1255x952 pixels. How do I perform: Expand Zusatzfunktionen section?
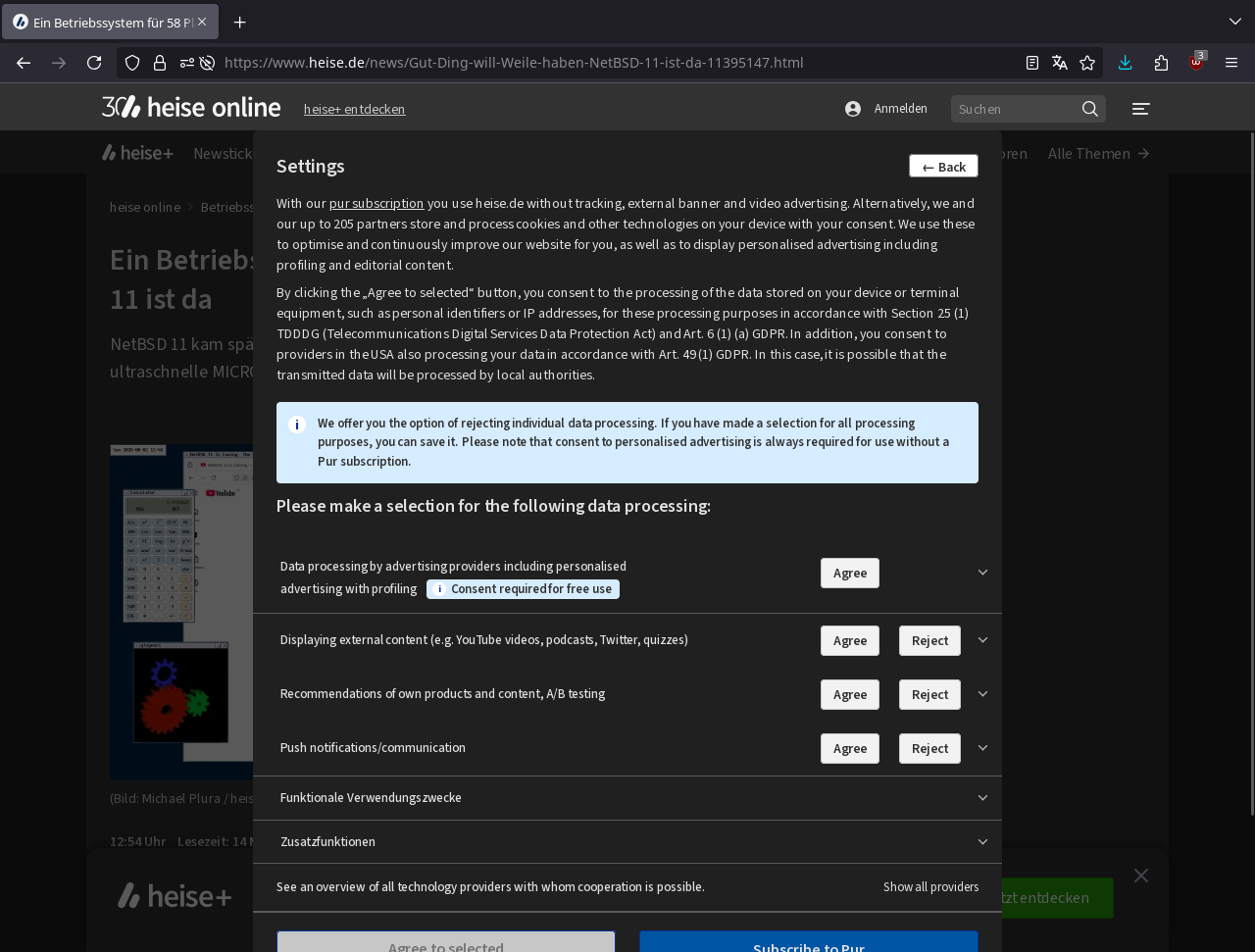[627, 842]
